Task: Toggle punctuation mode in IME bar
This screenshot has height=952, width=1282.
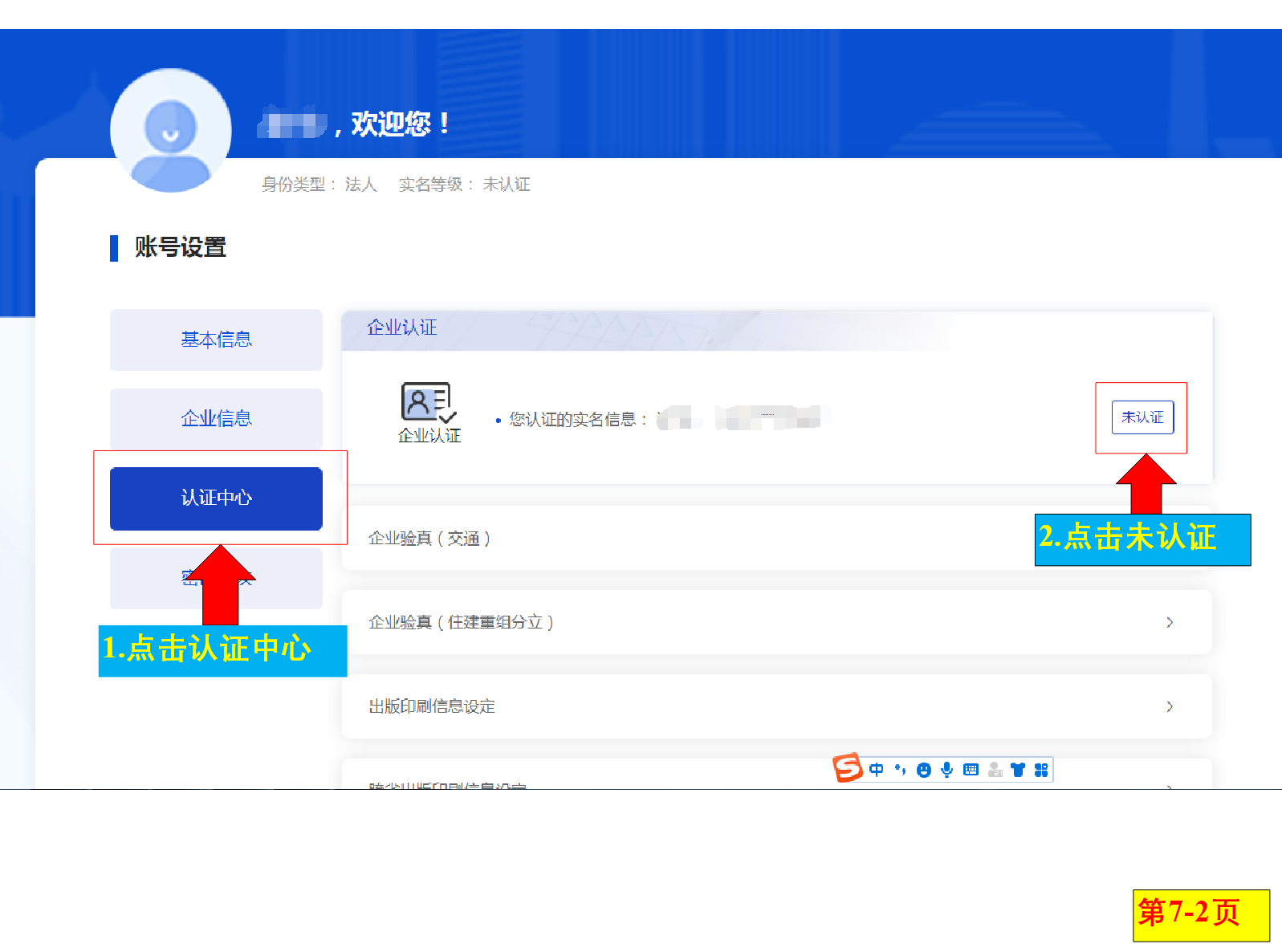Action: click(900, 770)
